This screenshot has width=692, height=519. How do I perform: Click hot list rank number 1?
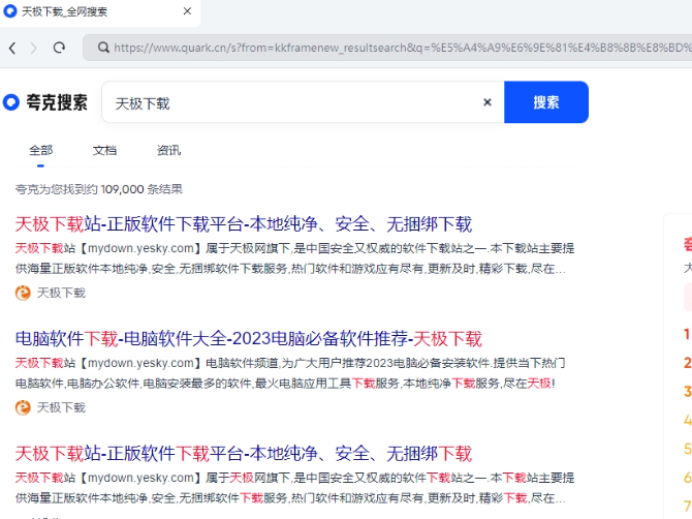point(687,334)
